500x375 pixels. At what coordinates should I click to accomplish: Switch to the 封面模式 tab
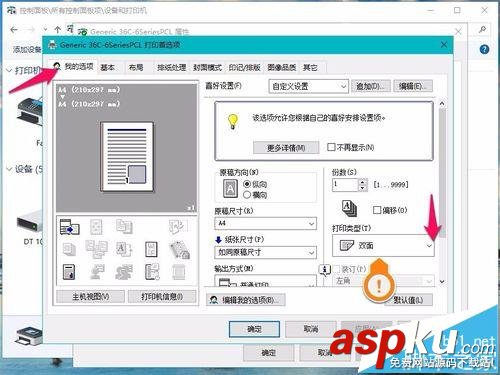tap(207, 68)
